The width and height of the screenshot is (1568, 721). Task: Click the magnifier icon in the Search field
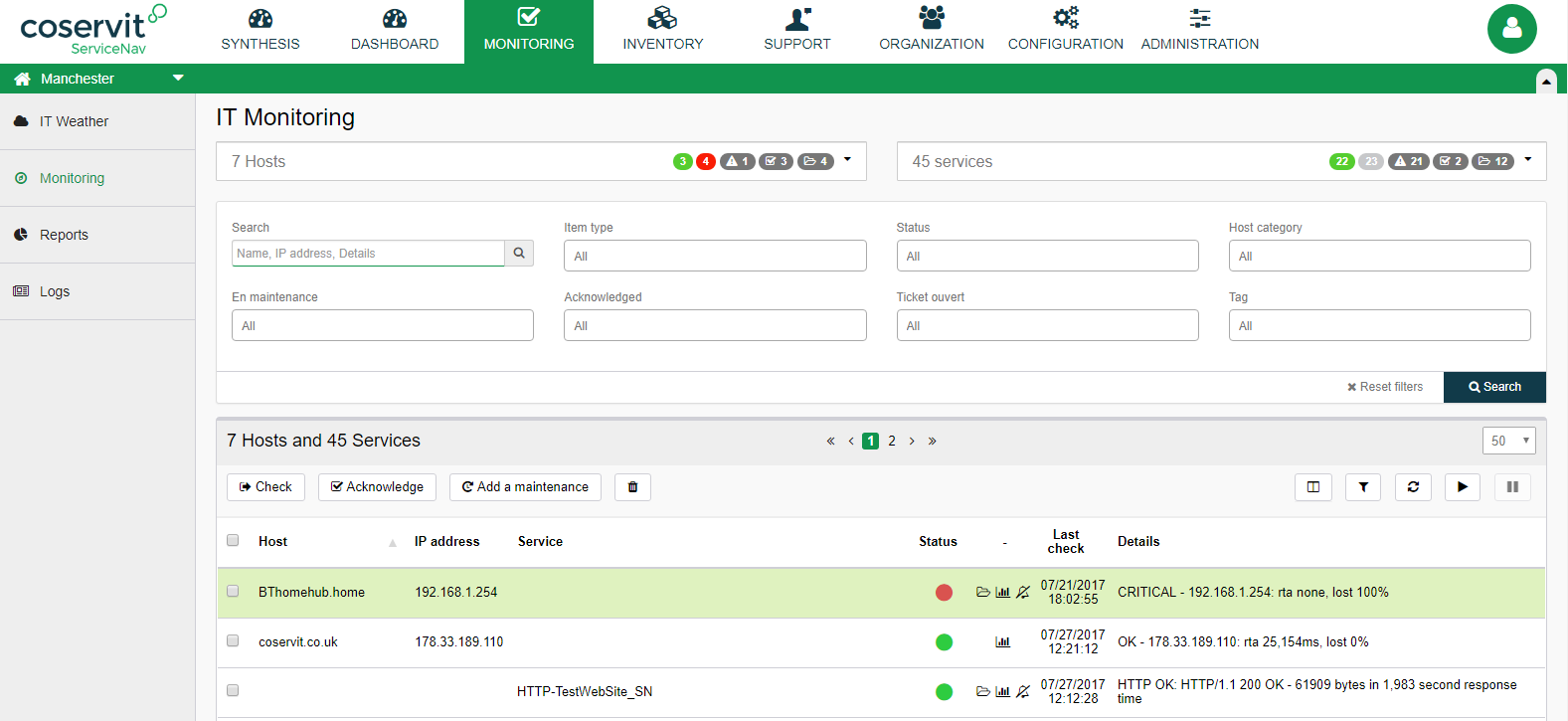(x=519, y=254)
